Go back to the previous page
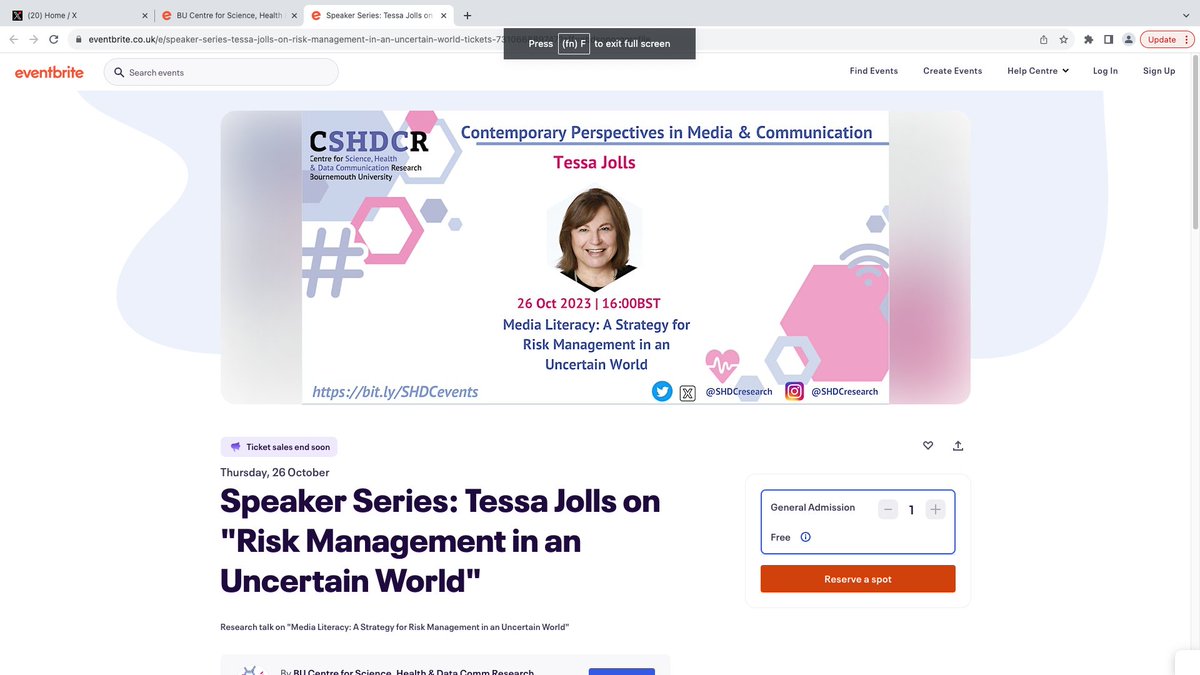 pyautogui.click(x=13, y=39)
